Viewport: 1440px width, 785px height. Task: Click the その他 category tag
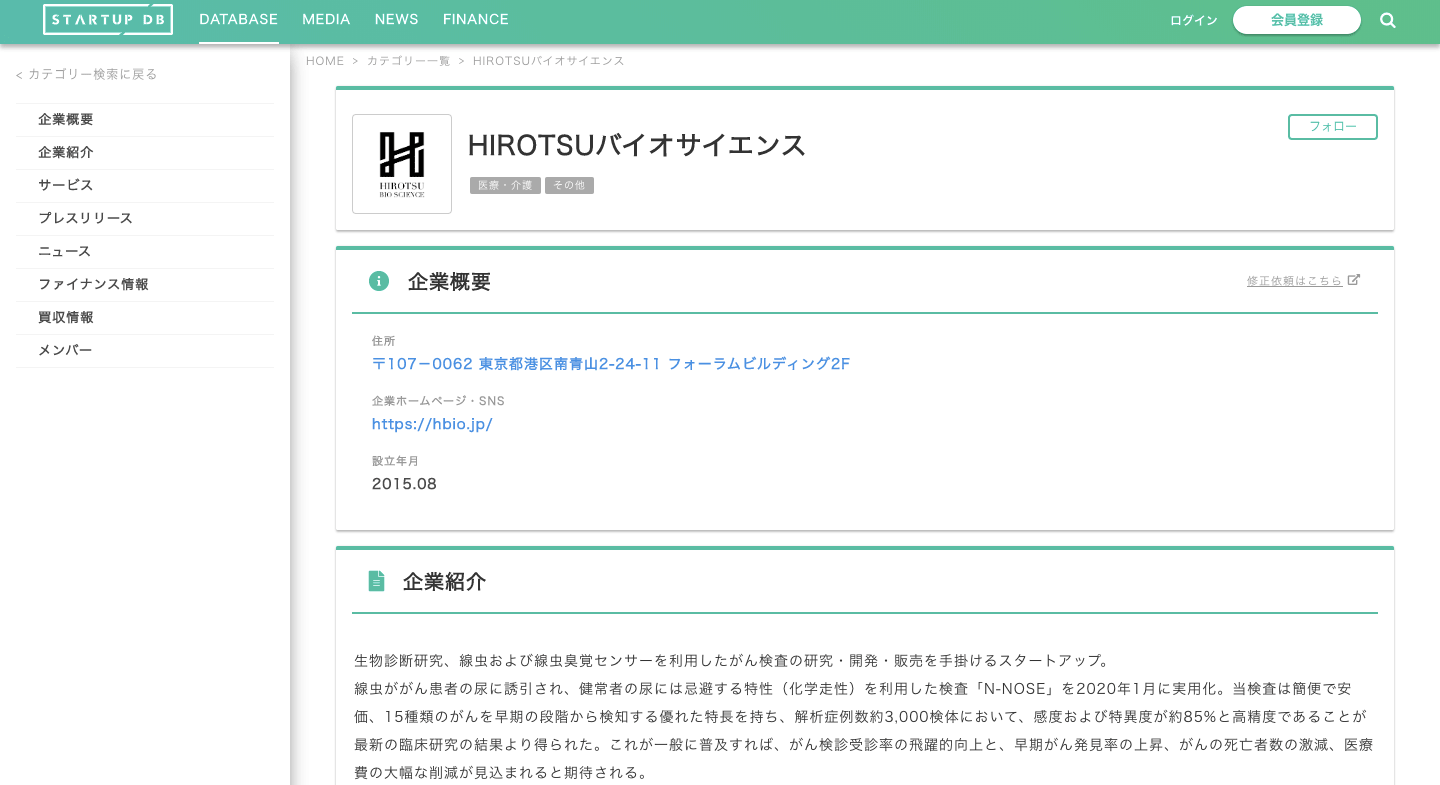[x=569, y=186]
